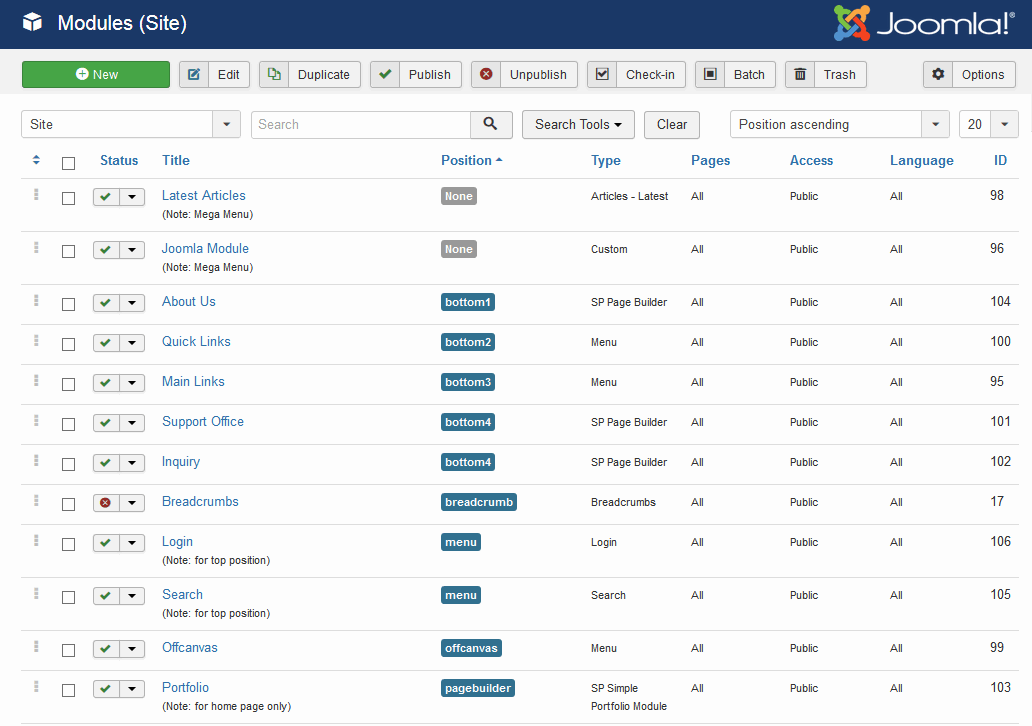Sort modules by the Access column header

tap(811, 160)
